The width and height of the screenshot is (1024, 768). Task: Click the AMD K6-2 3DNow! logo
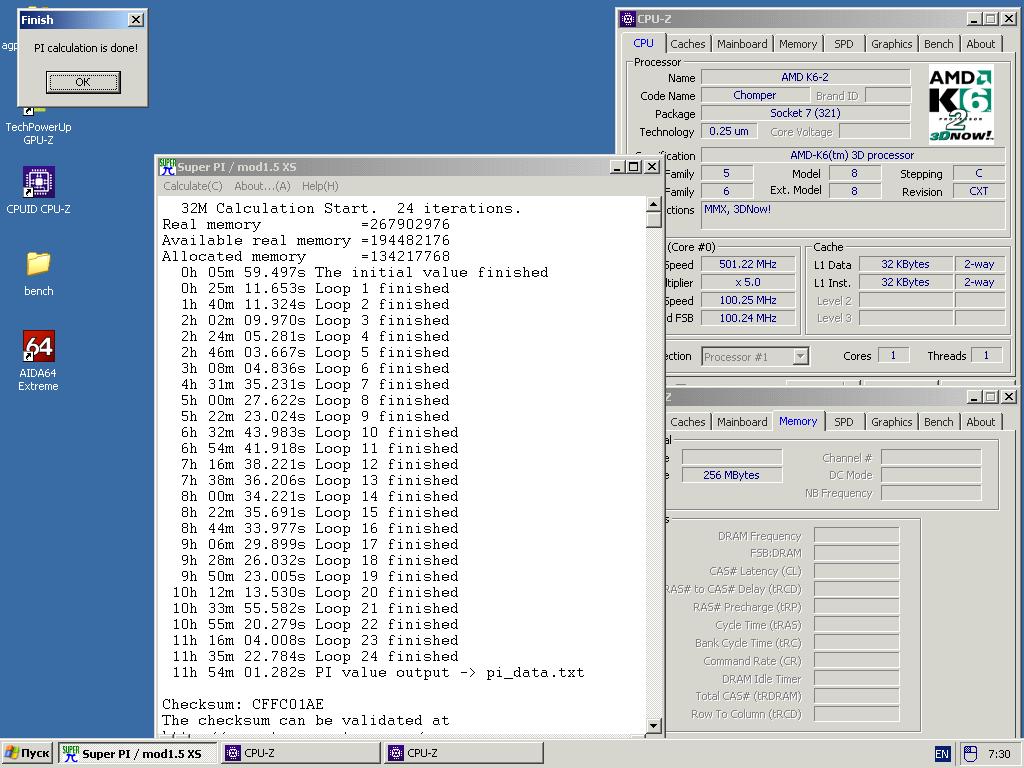coord(961,104)
